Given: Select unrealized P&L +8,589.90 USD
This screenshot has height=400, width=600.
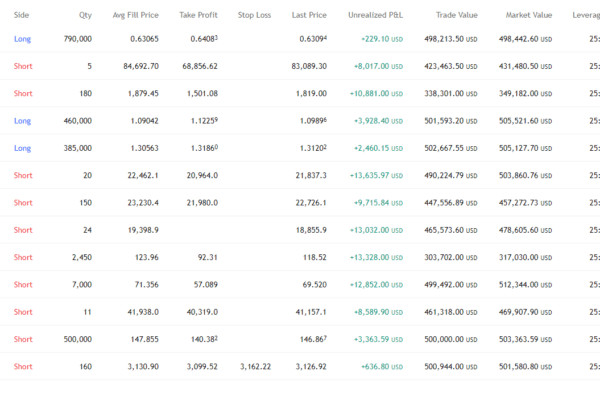Looking at the screenshot, I should tap(378, 312).
